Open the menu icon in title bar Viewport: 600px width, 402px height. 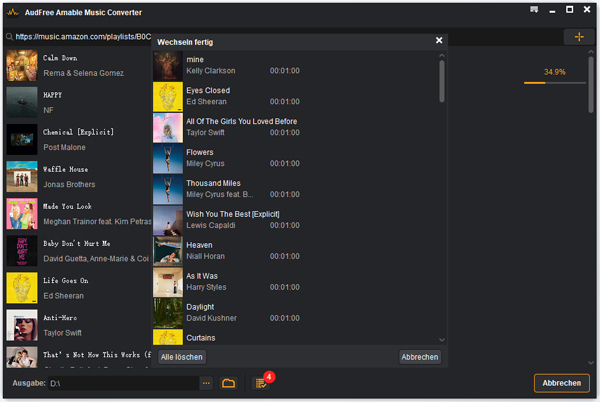[x=534, y=10]
